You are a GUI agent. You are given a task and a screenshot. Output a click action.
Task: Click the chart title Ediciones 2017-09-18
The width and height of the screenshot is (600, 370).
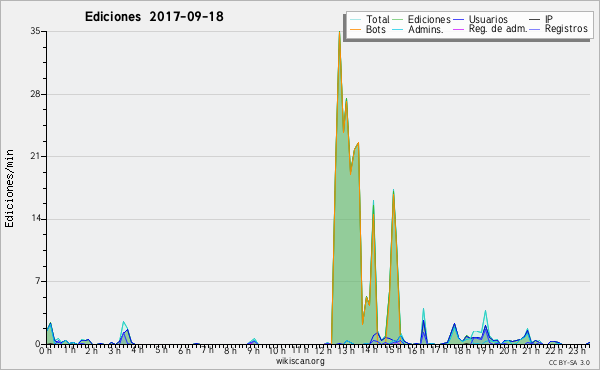tap(154, 17)
